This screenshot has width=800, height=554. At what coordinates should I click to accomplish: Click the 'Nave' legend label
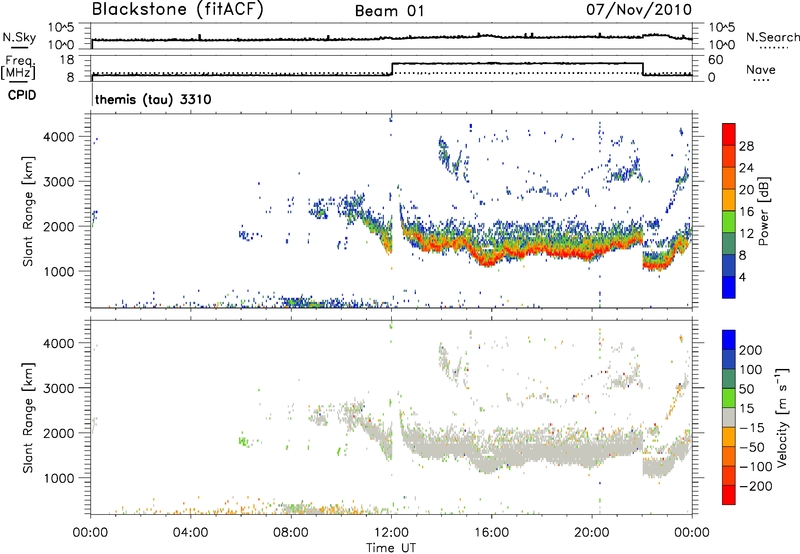coord(761,69)
